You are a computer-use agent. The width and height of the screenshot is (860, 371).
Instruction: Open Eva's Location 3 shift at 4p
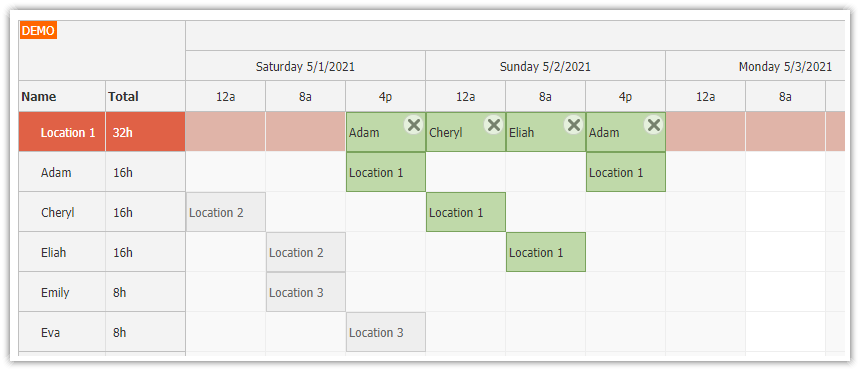(x=386, y=333)
